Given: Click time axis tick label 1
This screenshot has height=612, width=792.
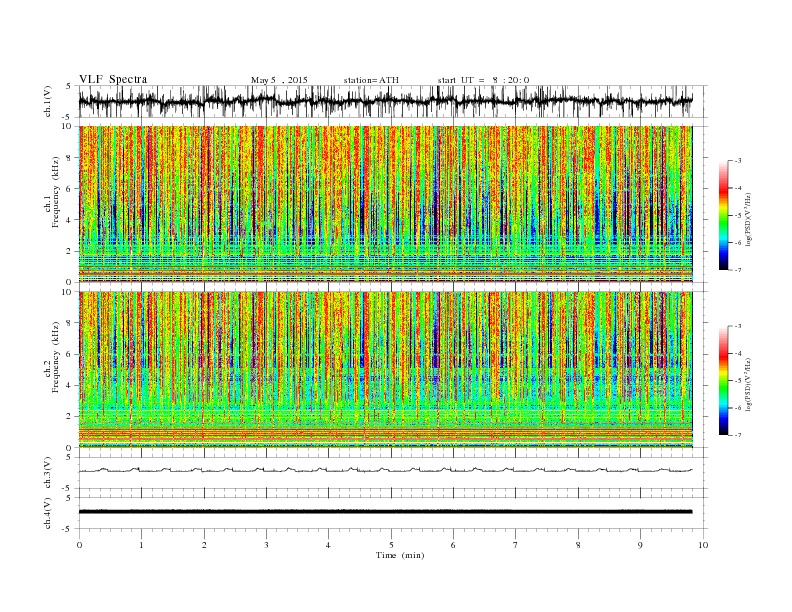Looking at the screenshot, I should click(x=141, y=545).
